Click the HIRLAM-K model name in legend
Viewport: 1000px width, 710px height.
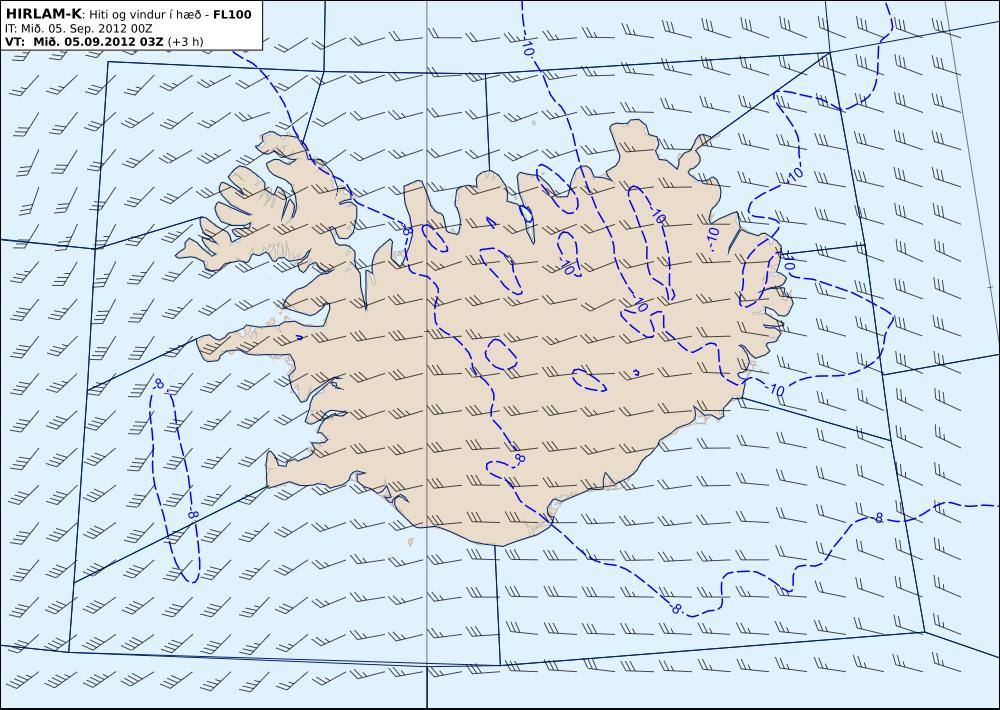tap(43, 14)
